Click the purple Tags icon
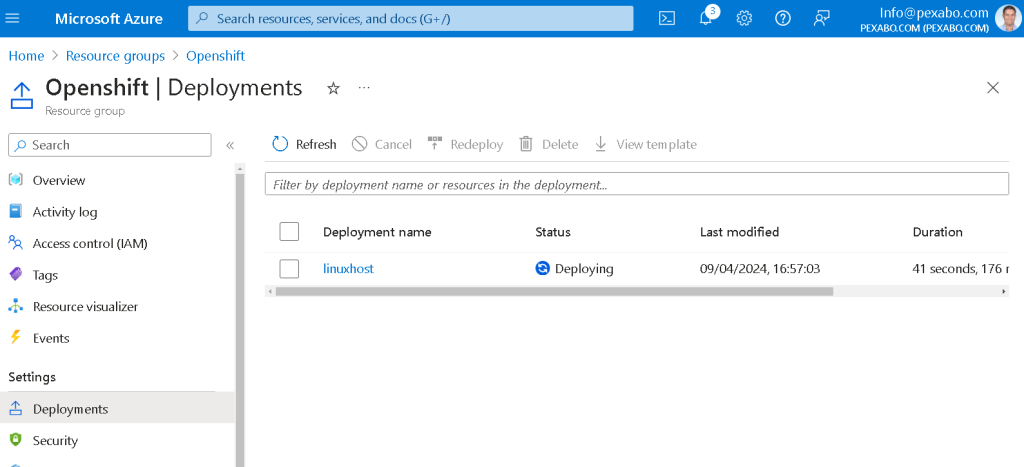1024x467 pixels. tap(16, 275)
